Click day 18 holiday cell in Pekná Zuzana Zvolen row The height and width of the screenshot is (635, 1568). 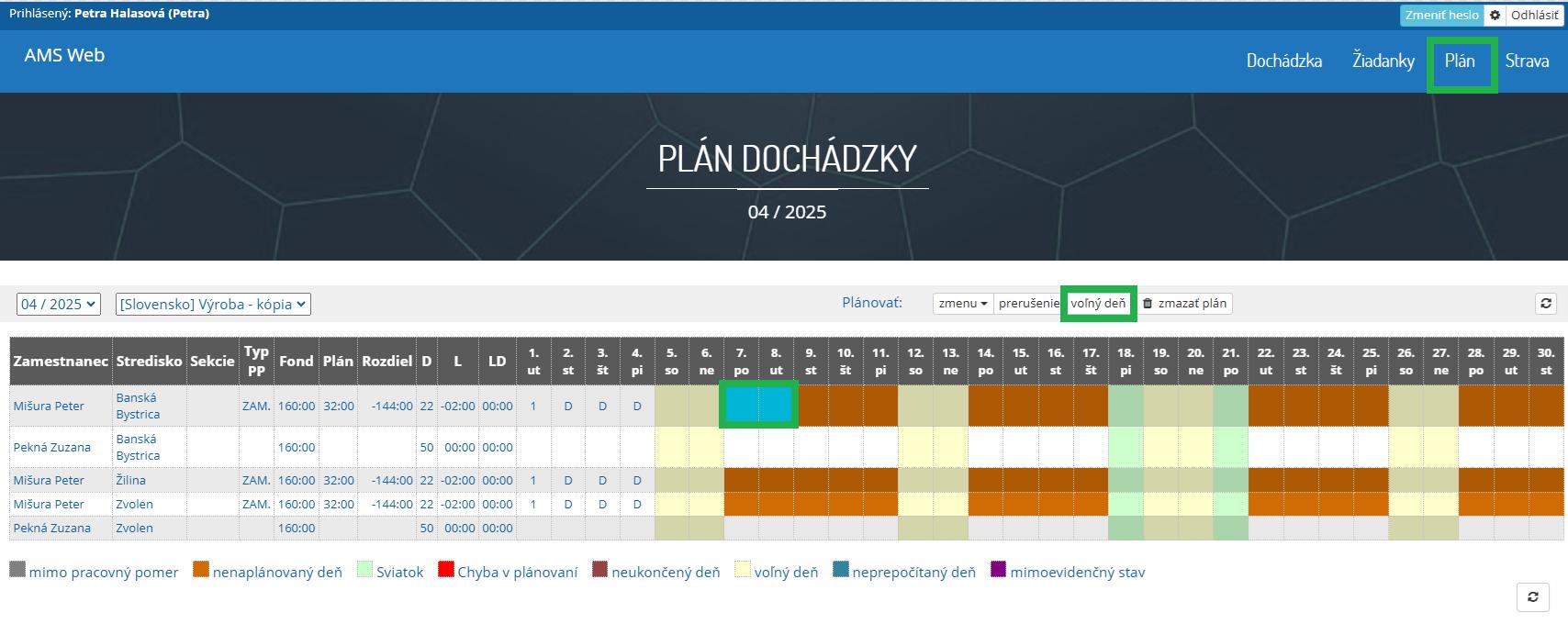pos(1126,528)
